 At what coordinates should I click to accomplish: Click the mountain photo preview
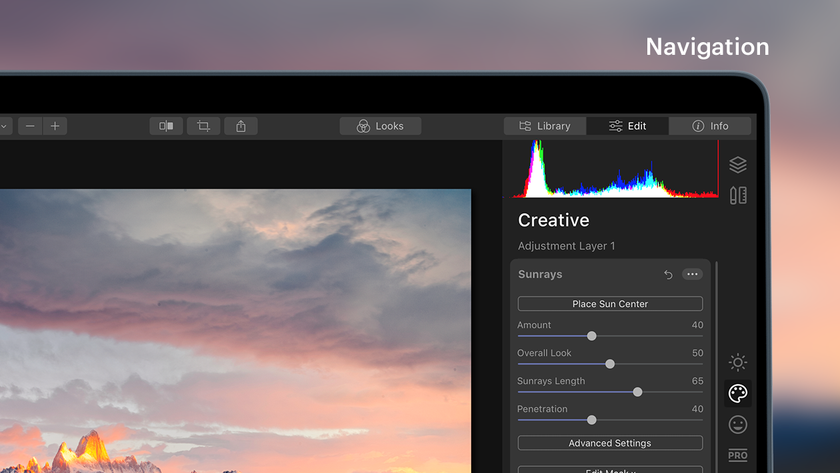coord(236,331)
